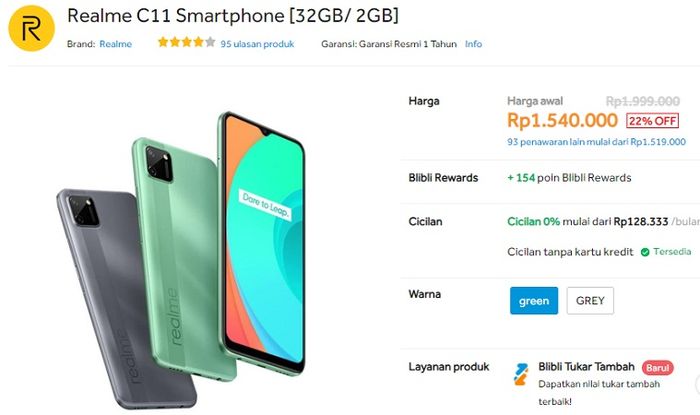
Task: Open the Realme brand link
Action: (116, 44)
